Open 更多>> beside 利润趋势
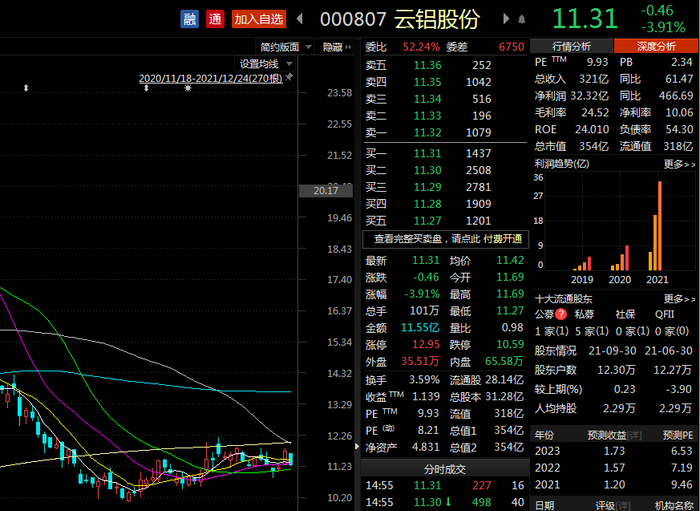This screenshot has height=511, width=700. pyautogui.click(x=679, y=164)
